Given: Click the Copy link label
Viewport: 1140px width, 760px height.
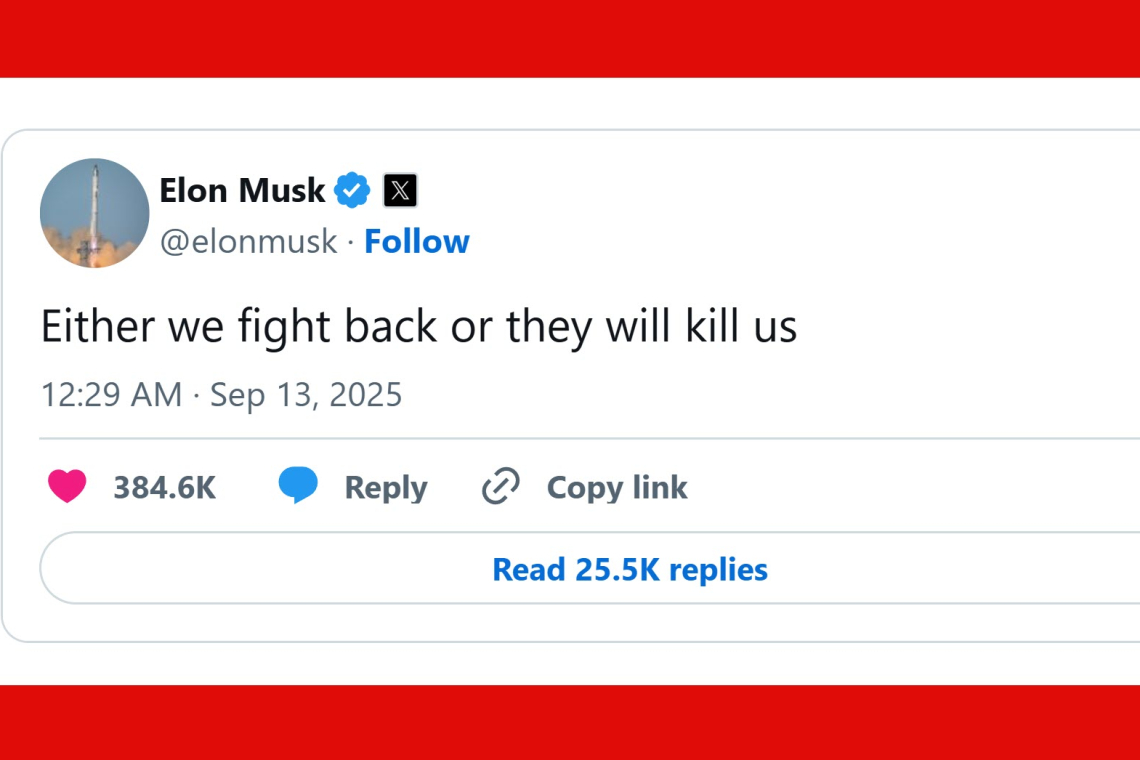Looking at the screenshot, I should [616, 487].
